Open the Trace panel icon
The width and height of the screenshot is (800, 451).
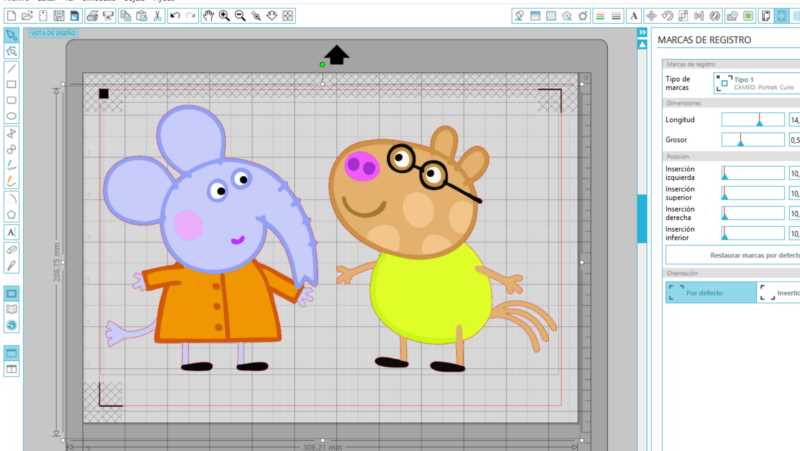748,16
